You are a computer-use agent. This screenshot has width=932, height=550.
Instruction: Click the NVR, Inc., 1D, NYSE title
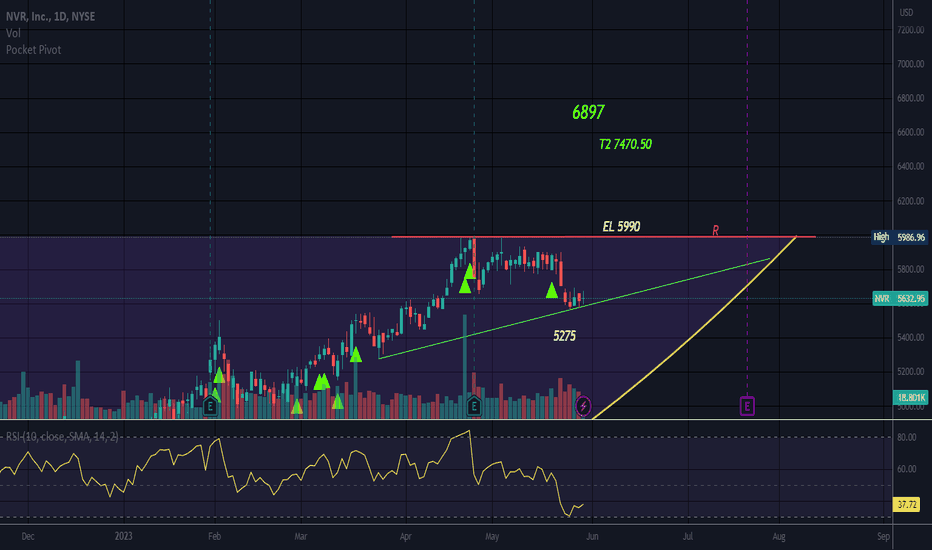(x=51, y=17)
